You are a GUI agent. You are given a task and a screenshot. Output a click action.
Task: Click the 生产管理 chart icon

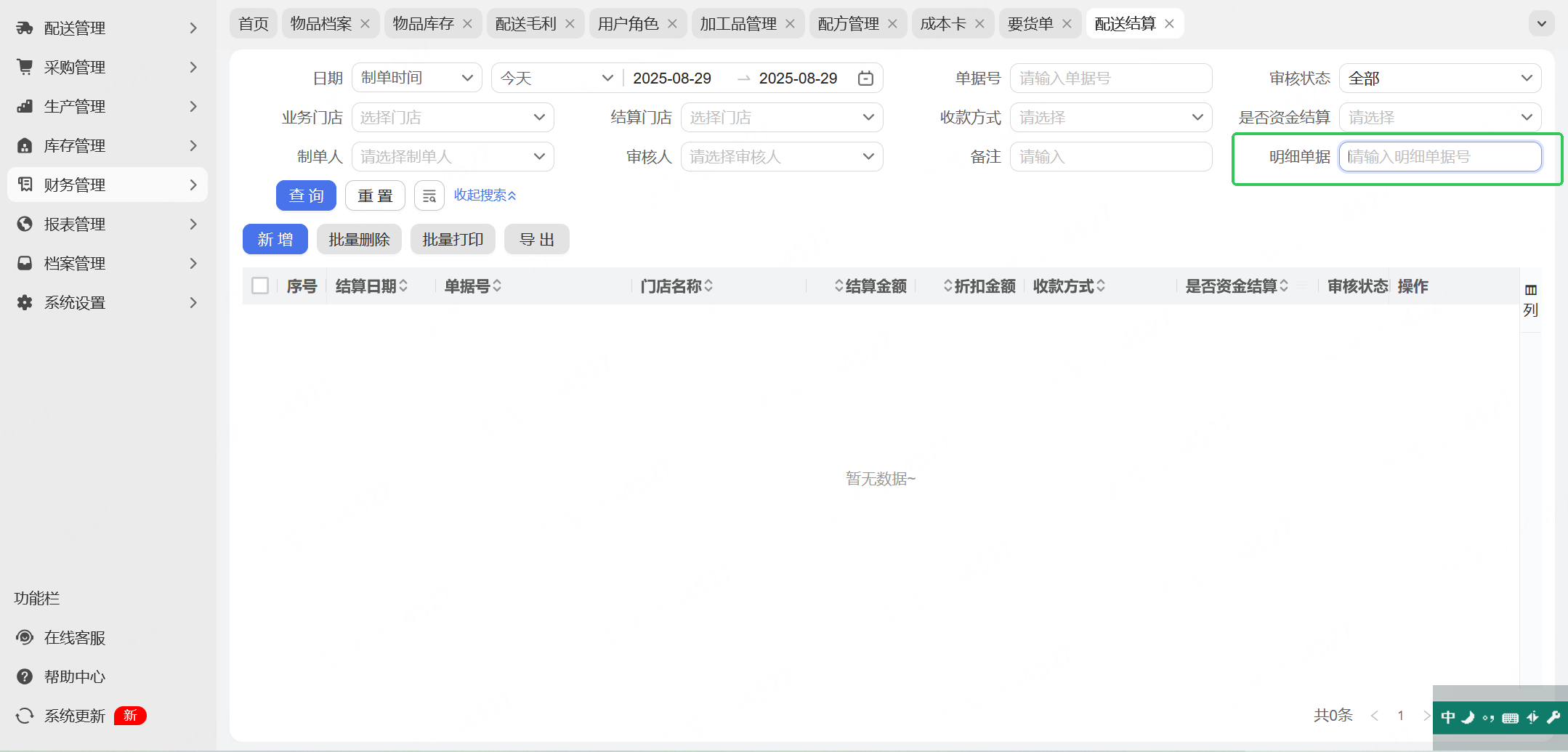(x=25, y=107)
